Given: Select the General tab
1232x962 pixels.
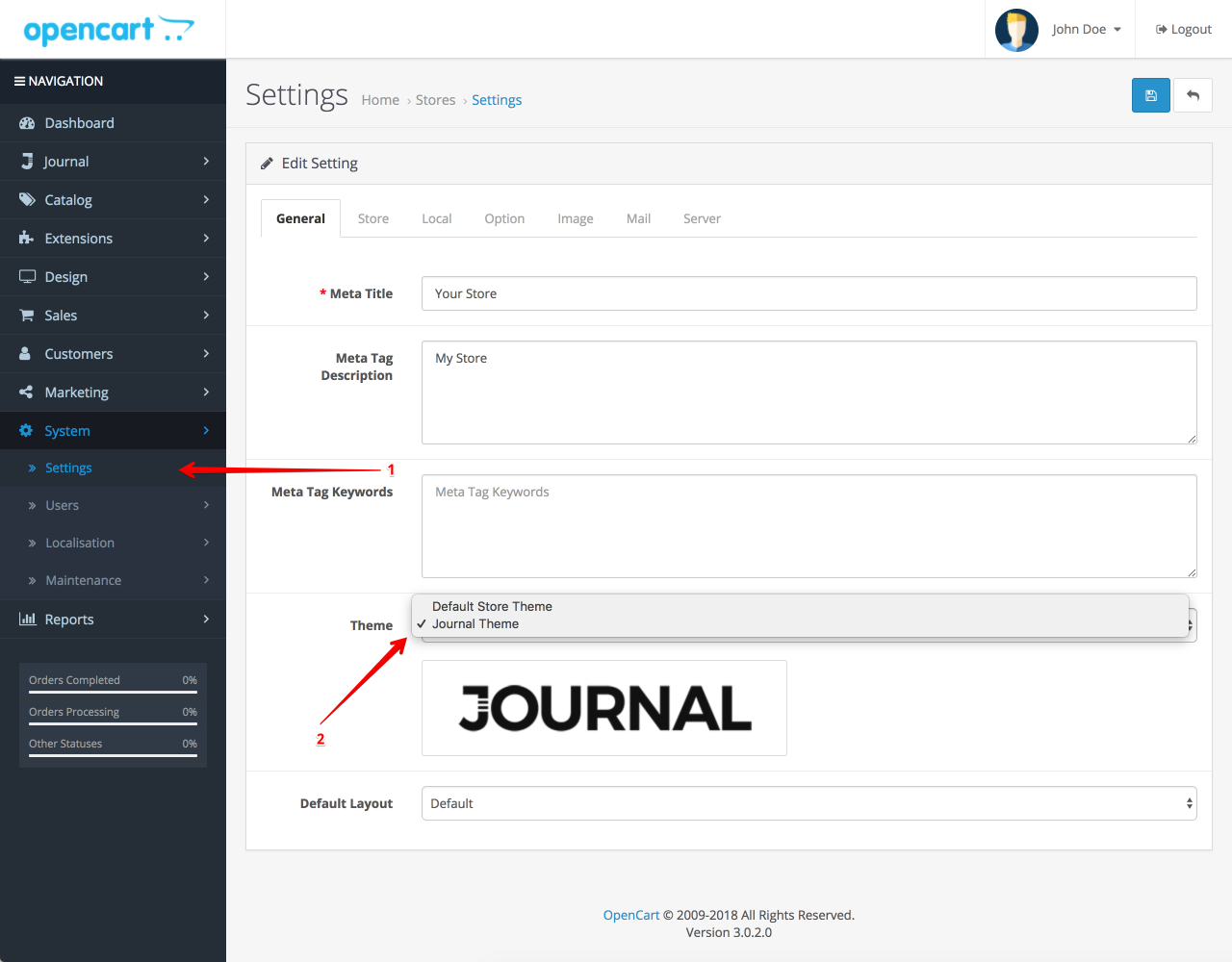Looking at the screenshot, I should [300, 218].
